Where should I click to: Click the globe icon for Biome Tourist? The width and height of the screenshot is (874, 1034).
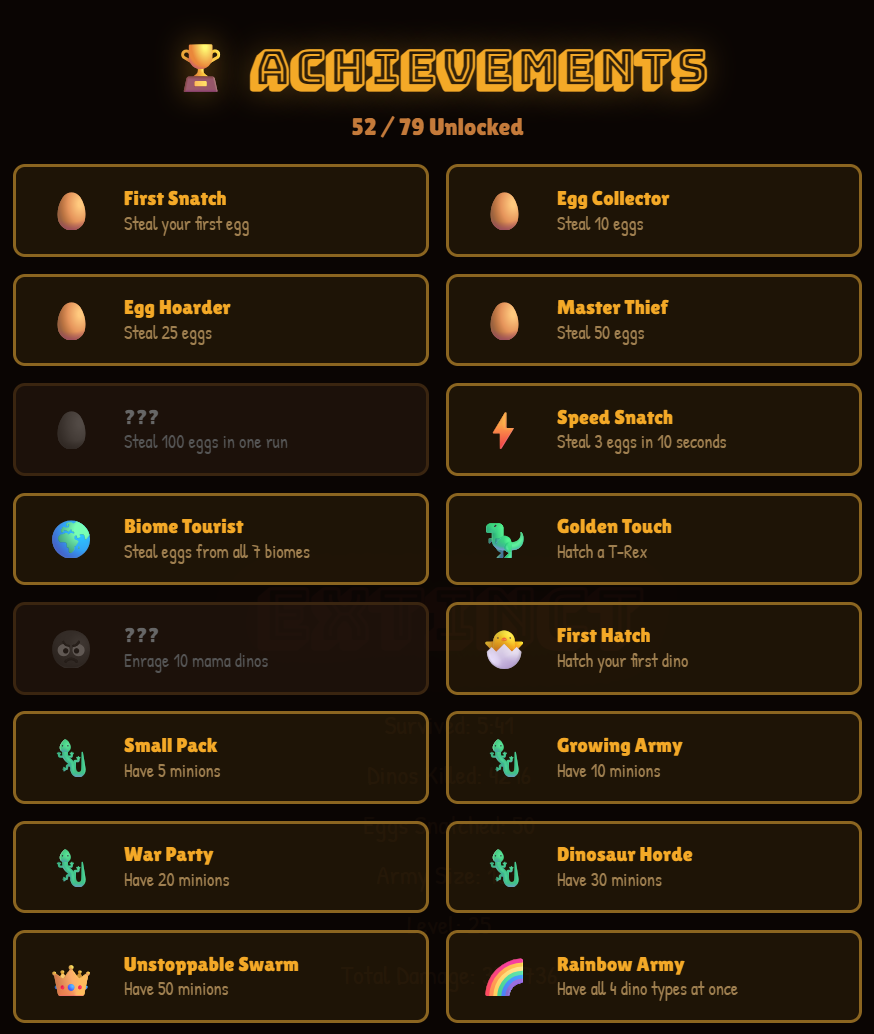coord(71,539)
